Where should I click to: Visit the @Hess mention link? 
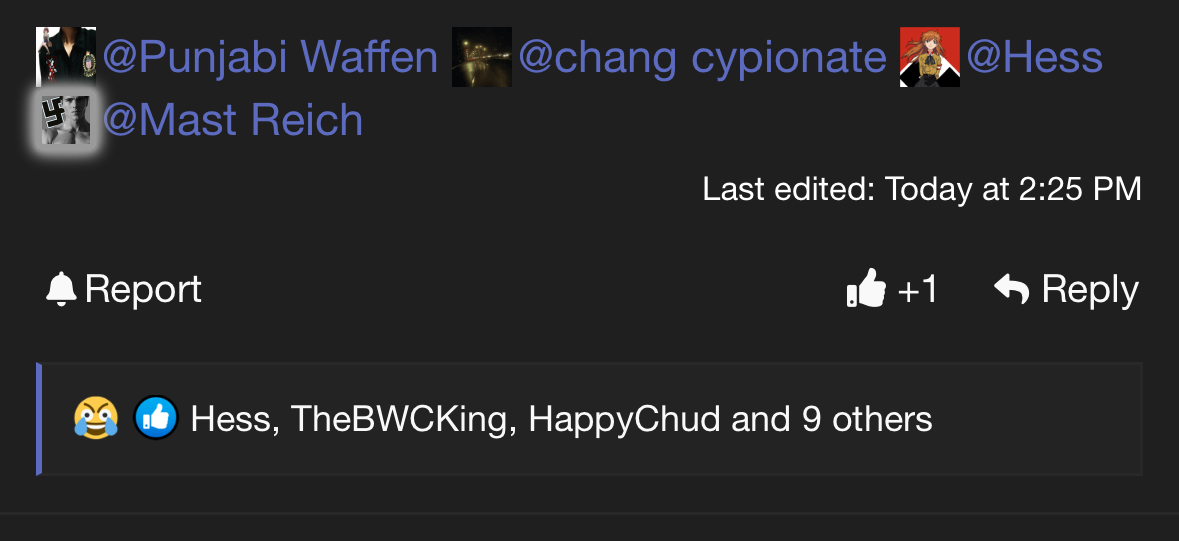[x=1034, y=57]
